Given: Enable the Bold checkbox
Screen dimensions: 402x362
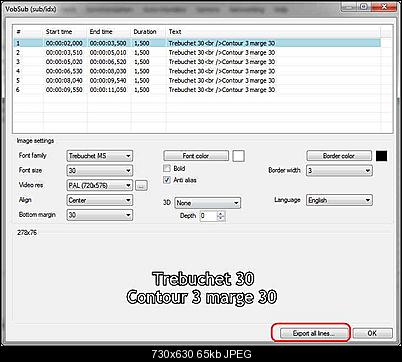Looking at the screenshot, I should [167, 168].
